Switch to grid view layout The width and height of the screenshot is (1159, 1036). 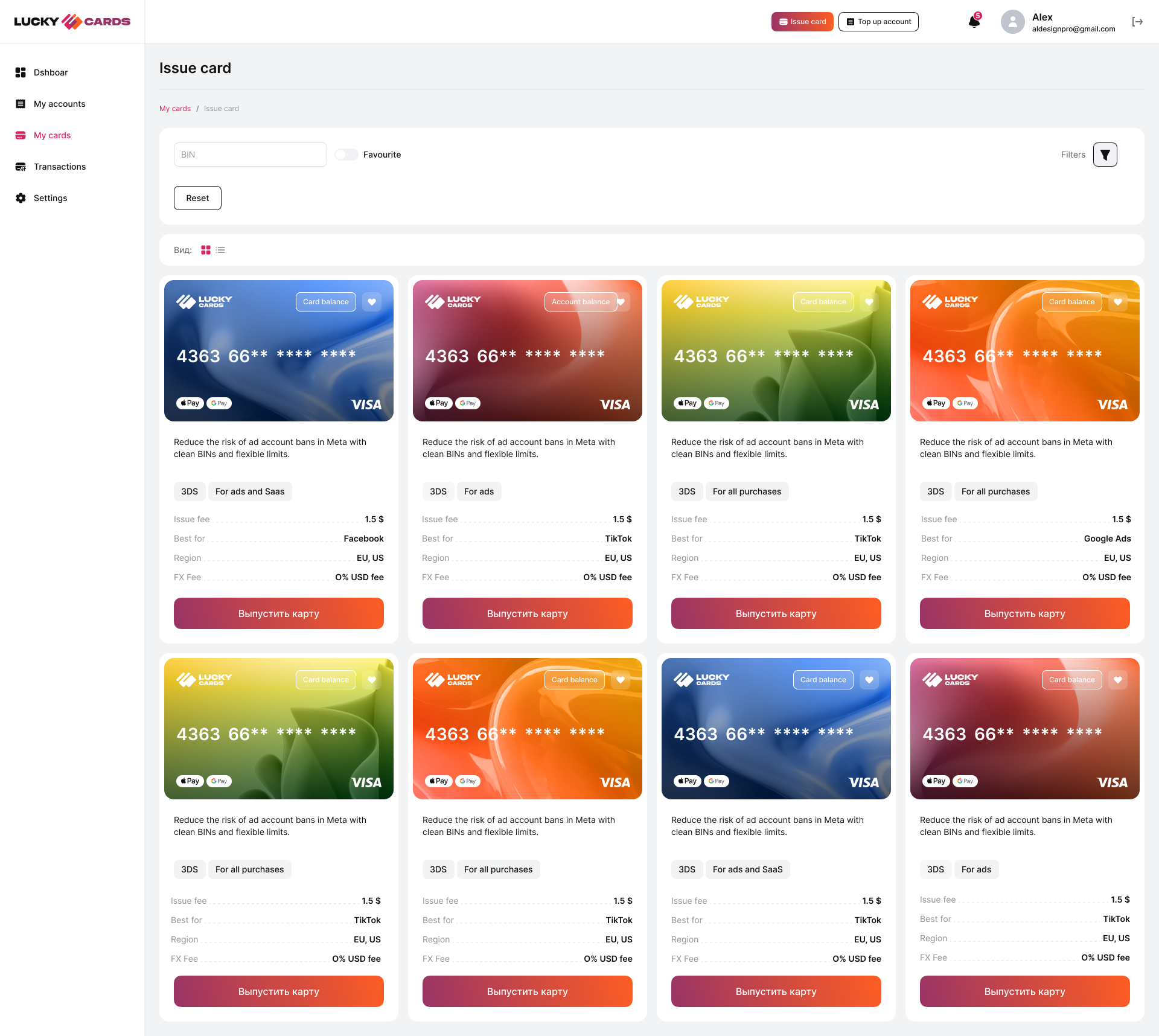tap(206, 249)
